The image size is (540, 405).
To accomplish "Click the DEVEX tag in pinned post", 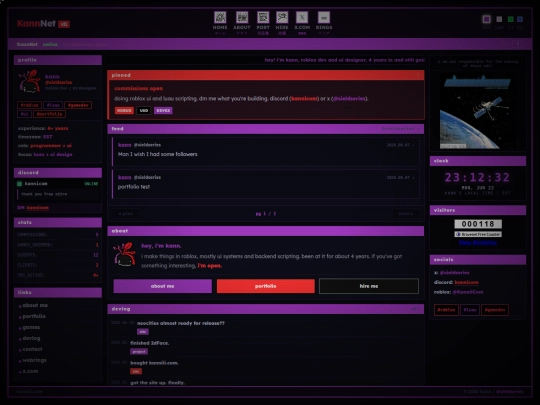I will coord(163,111).
